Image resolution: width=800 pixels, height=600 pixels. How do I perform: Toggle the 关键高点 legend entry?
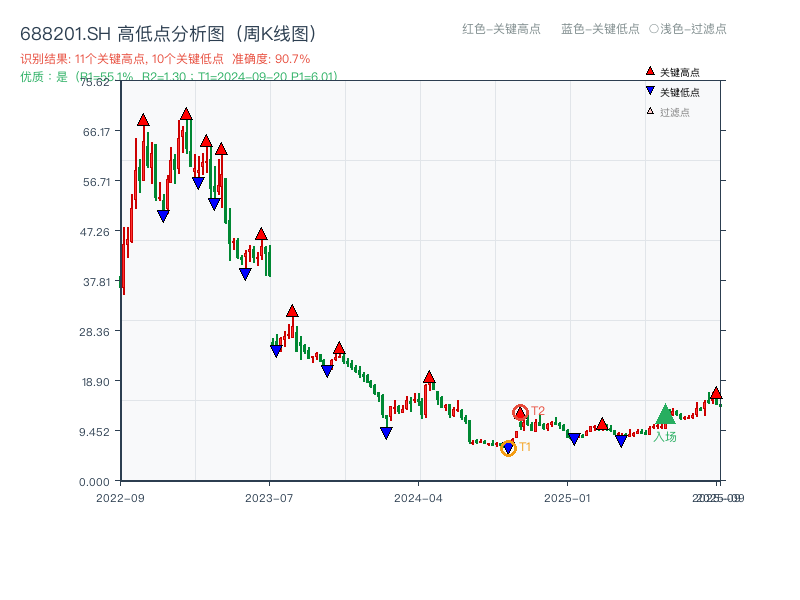pyautogui.click(x=680, y=71)
